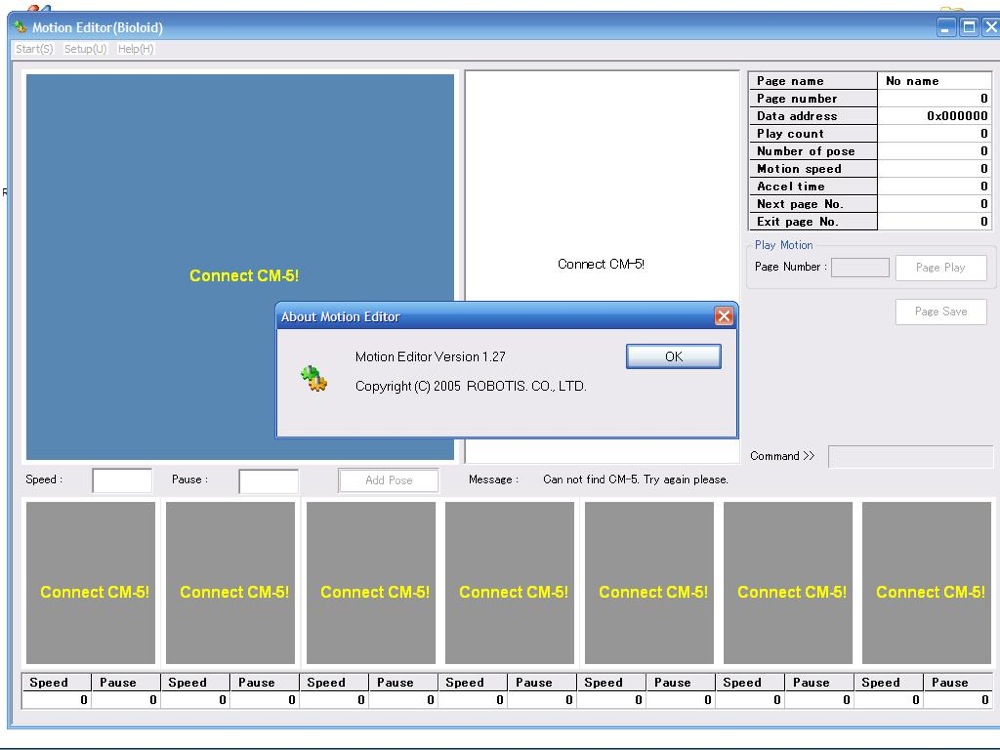Screen dimensions: 1000x750
Task: Click the 'Page number' label cell
Action: (812, 98)
